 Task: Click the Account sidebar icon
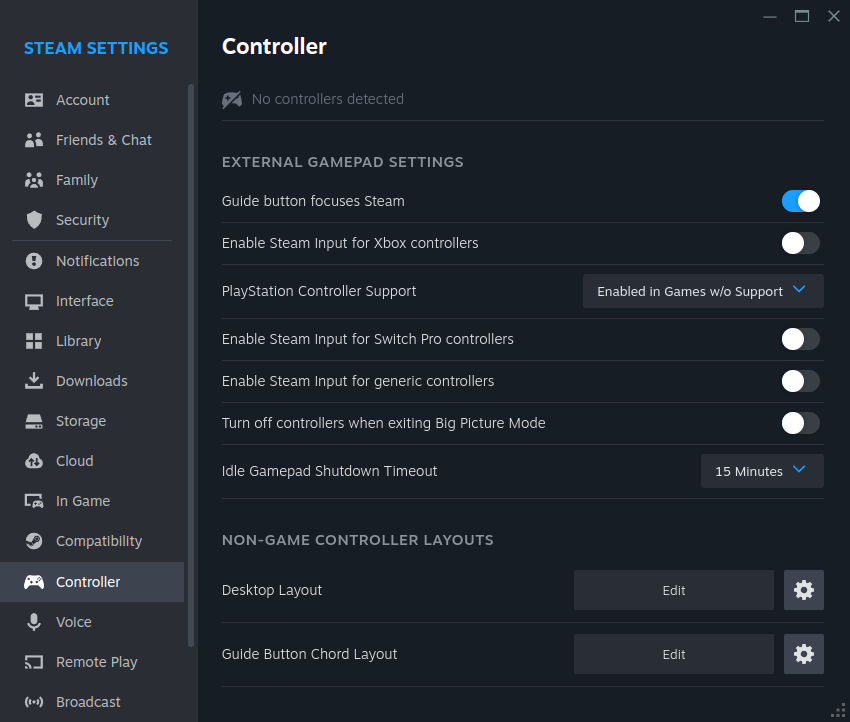[x=34, y=100]
